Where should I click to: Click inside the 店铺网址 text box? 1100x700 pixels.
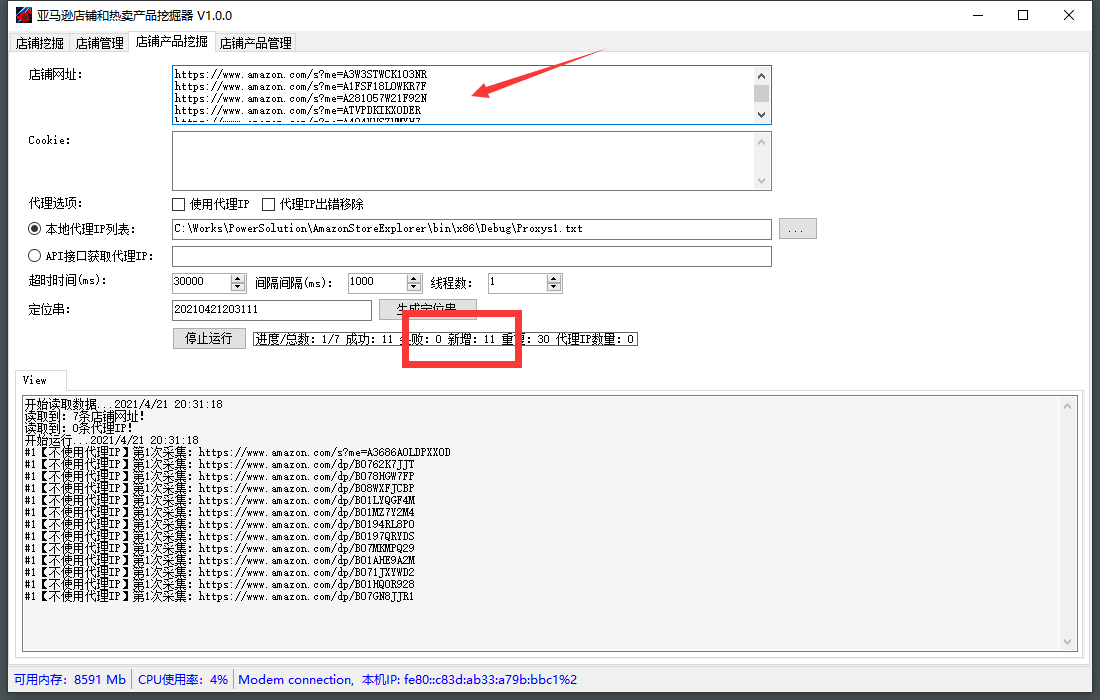tap(463, 95)
